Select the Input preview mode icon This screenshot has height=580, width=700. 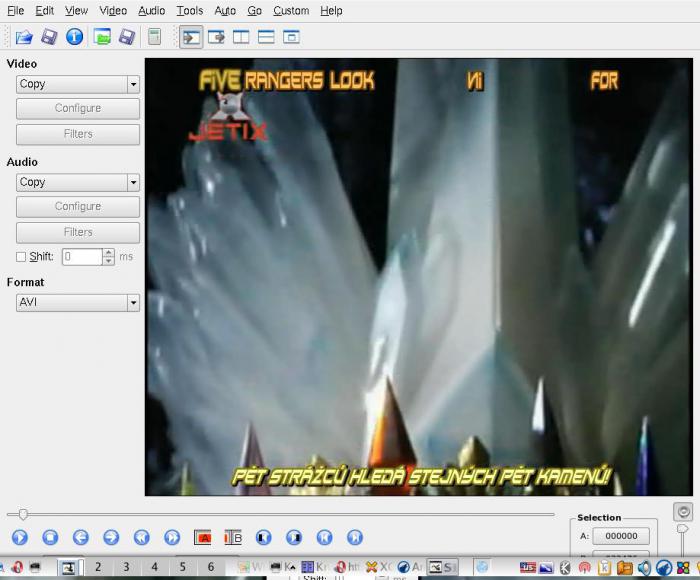tap(191, 37)
